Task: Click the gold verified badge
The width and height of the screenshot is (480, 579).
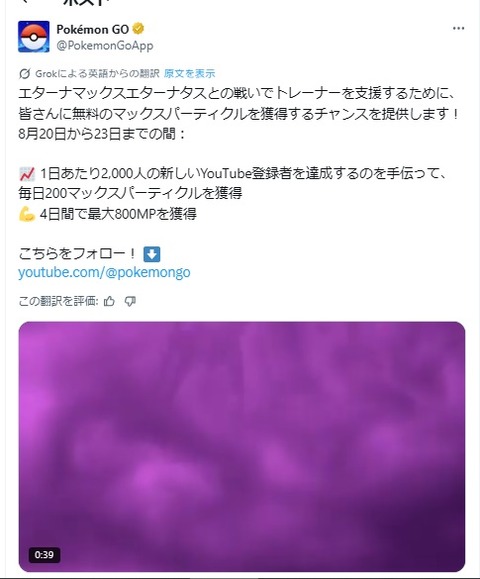Action: [138, 29]
